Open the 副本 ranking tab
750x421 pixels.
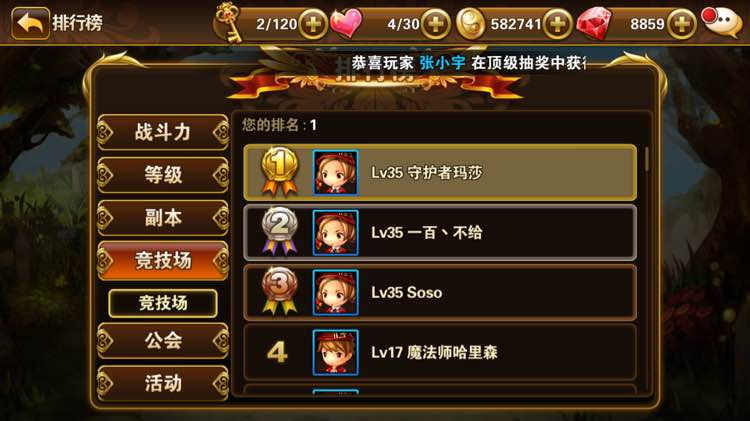tap(163, 217)
